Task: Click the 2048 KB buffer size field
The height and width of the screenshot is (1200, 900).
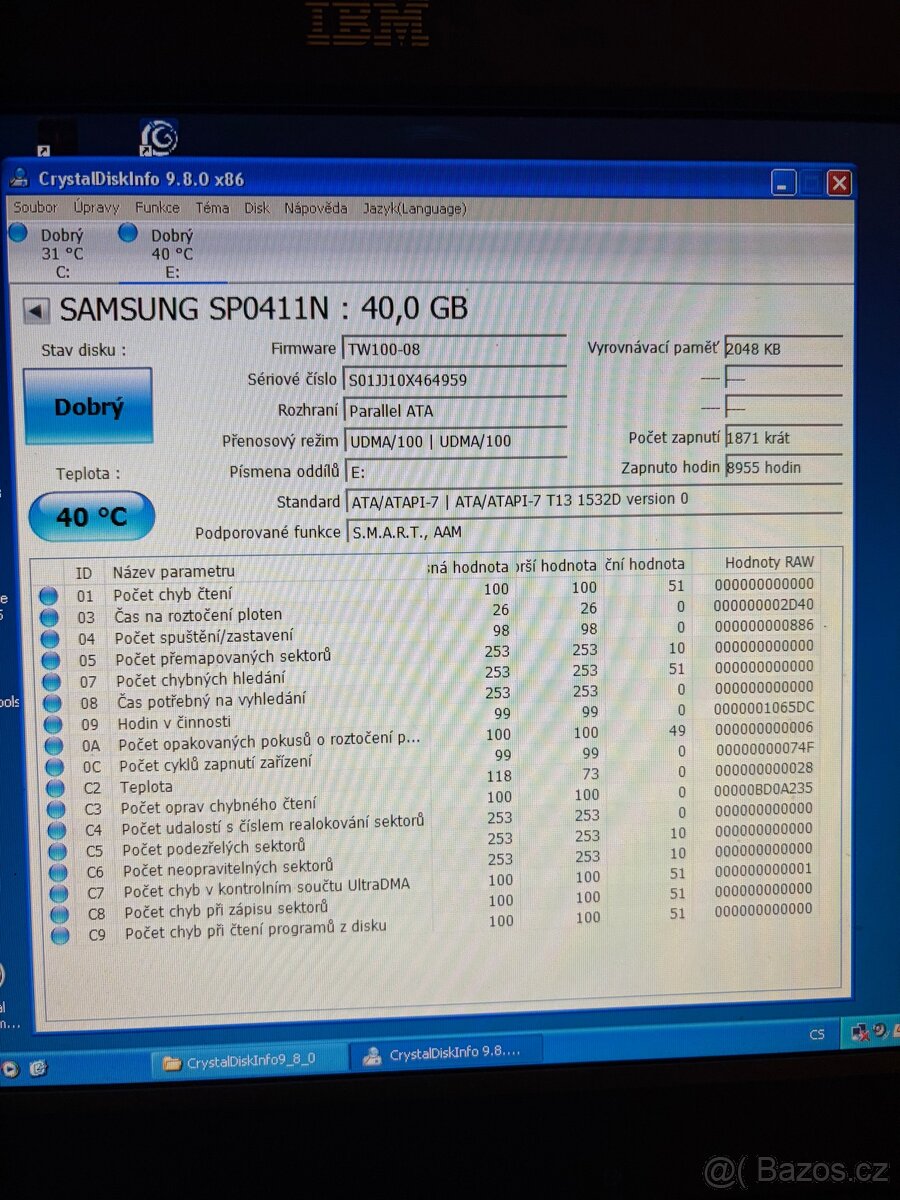Action: pos(783,348)
